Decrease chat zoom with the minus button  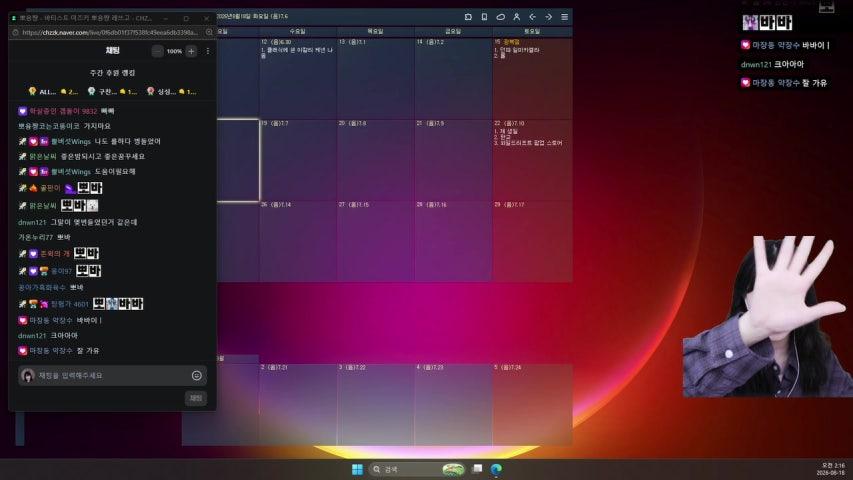[x=157, y=51]
